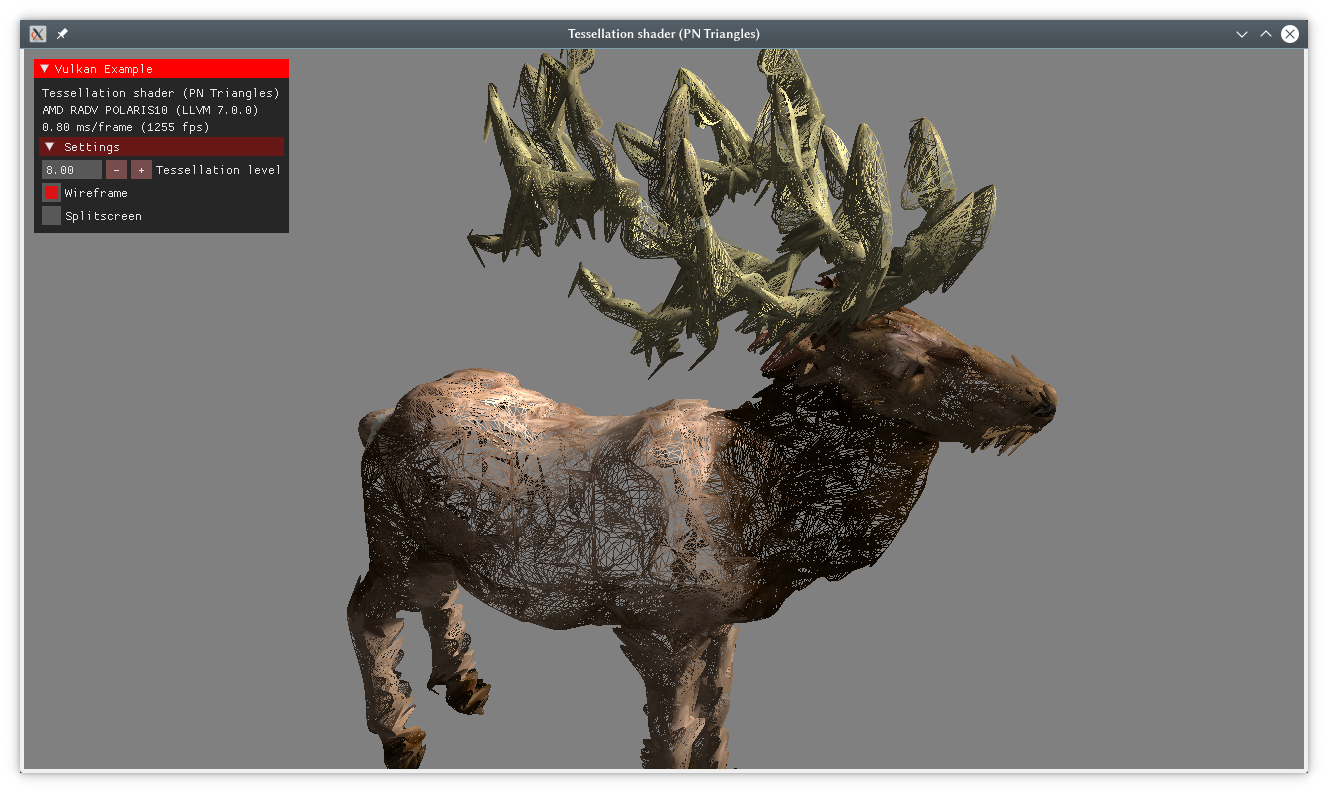Click the X11 application icon in title bar
The height and width of the screenshot is (793, 1328).
pyautogui.click(x=38, y=34)
